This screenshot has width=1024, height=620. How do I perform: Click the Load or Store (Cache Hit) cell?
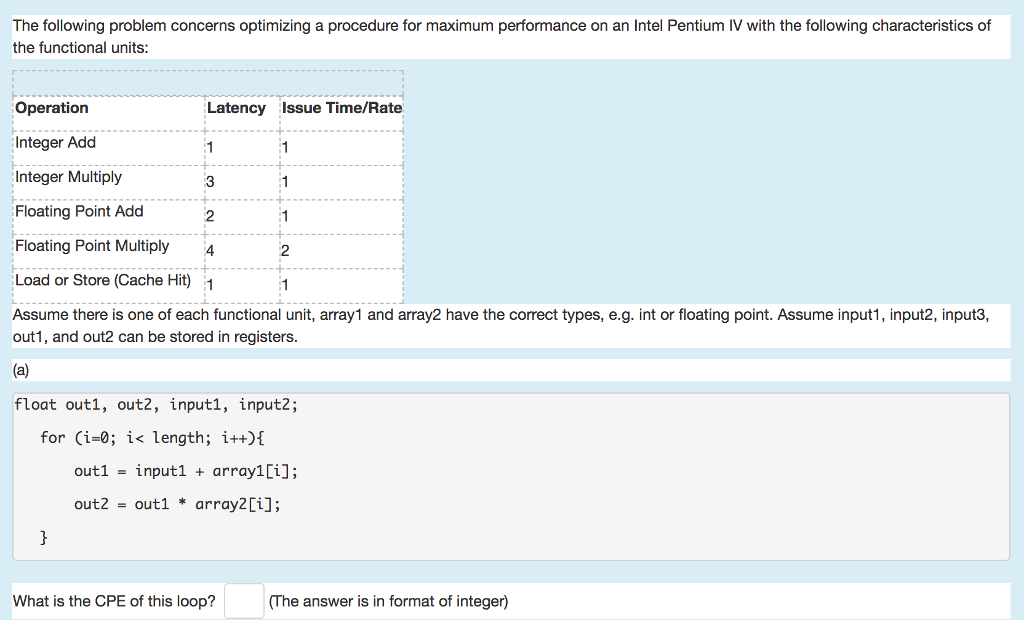pos(103,280)
